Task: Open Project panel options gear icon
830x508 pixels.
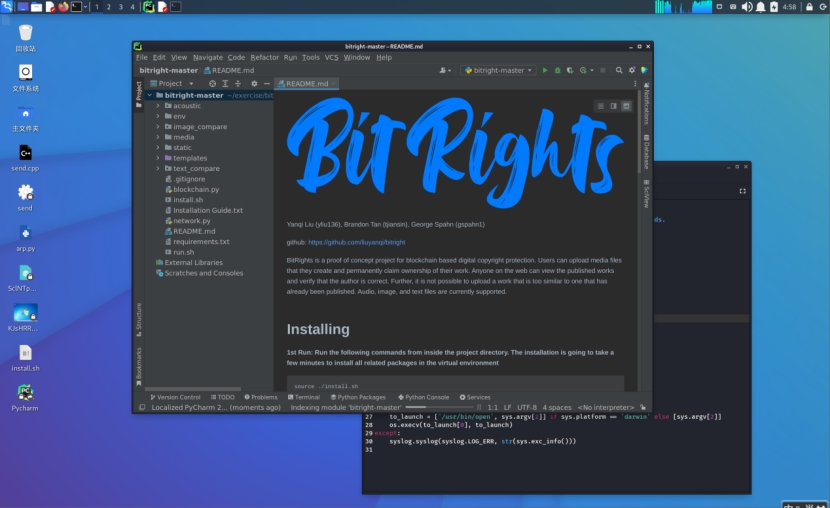Action: [x=253, y=84]
